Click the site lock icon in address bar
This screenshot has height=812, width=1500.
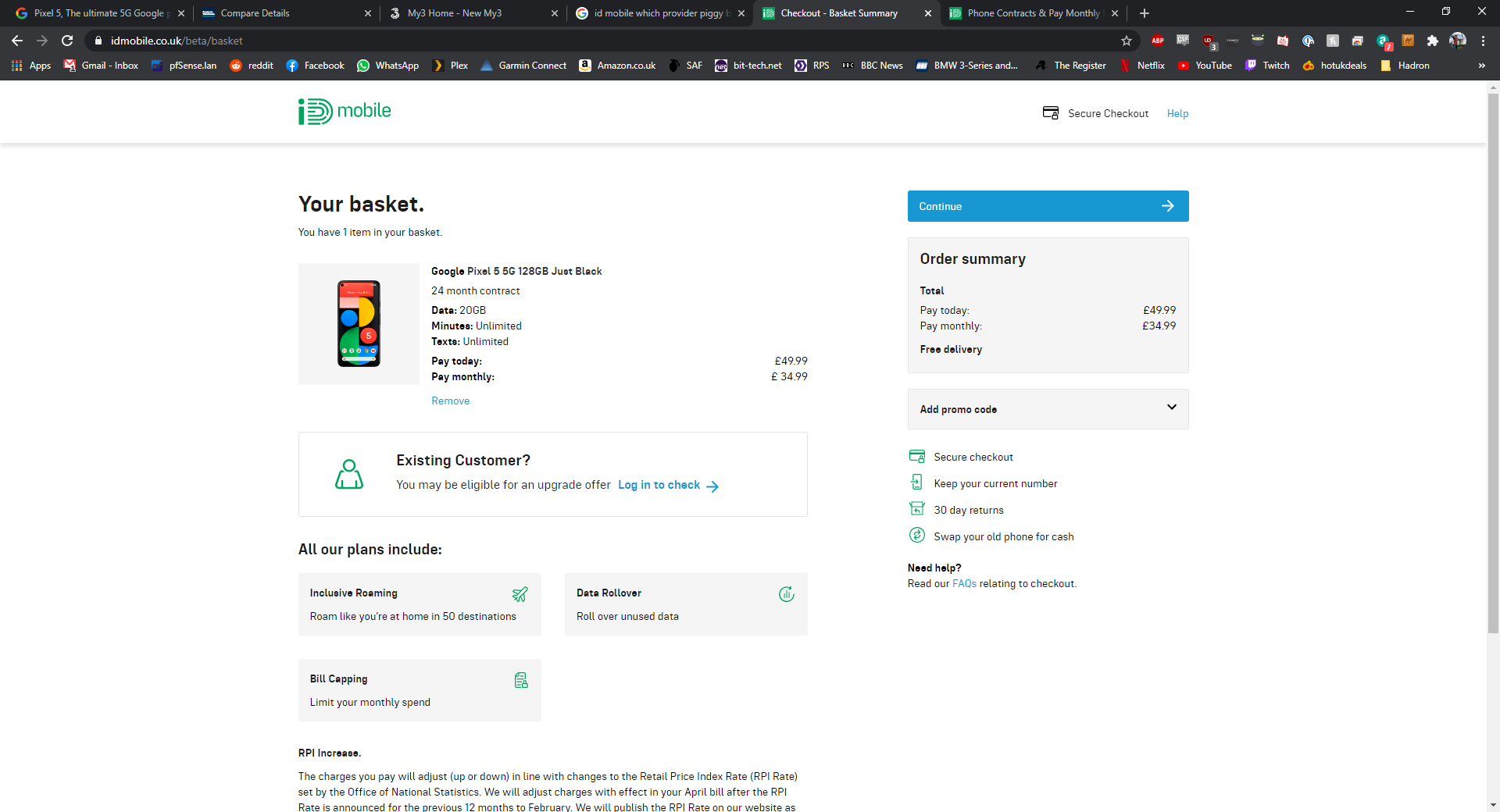click(x=98, y=41)
